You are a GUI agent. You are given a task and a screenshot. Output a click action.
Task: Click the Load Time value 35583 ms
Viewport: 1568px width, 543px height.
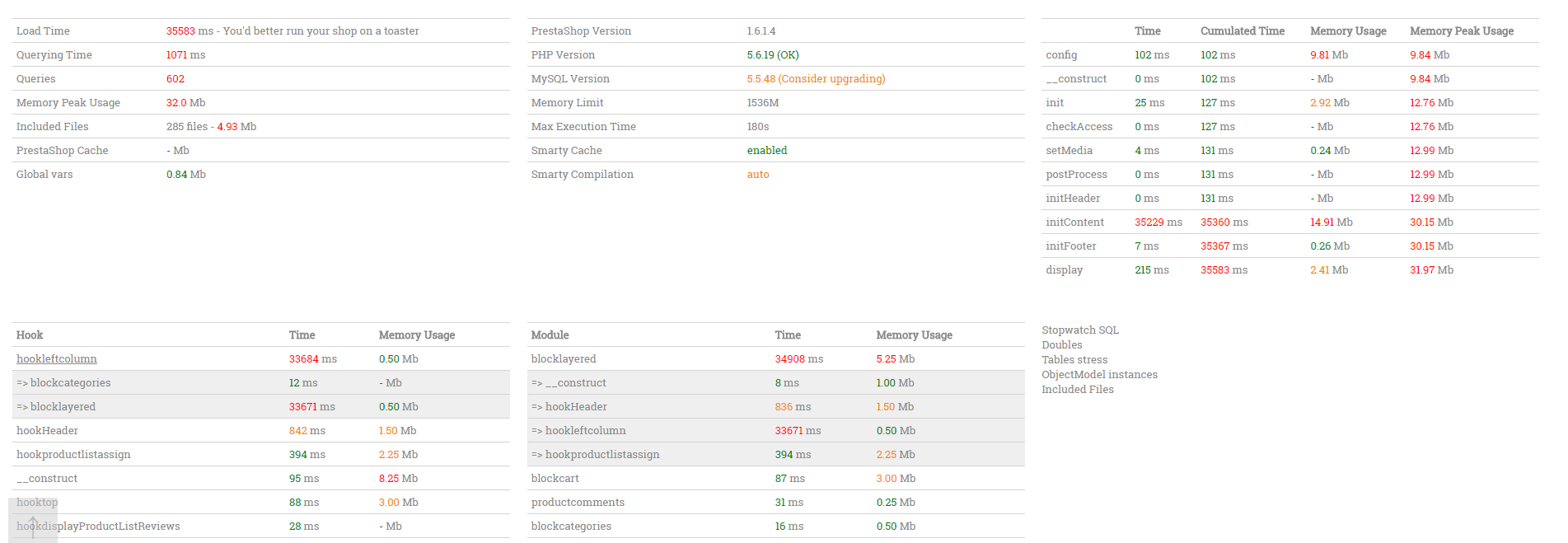(x=190, y=31)
